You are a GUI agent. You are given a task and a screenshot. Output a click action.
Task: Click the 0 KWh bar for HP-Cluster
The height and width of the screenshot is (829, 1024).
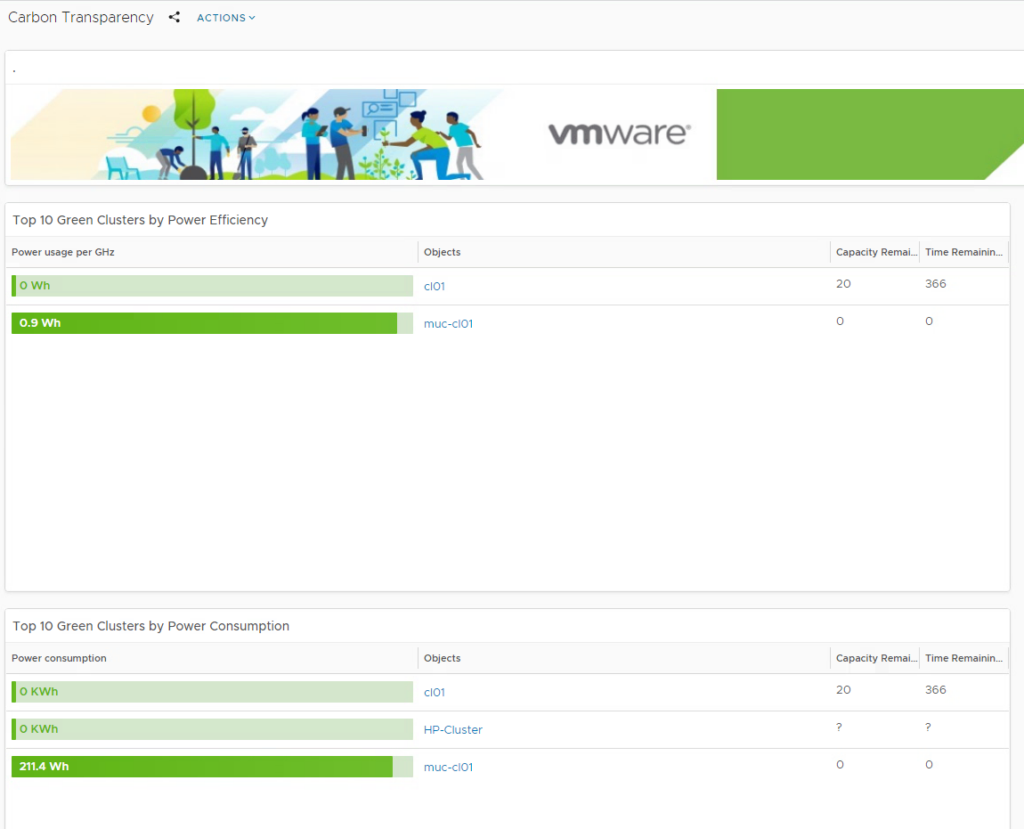tap(212, 730)
